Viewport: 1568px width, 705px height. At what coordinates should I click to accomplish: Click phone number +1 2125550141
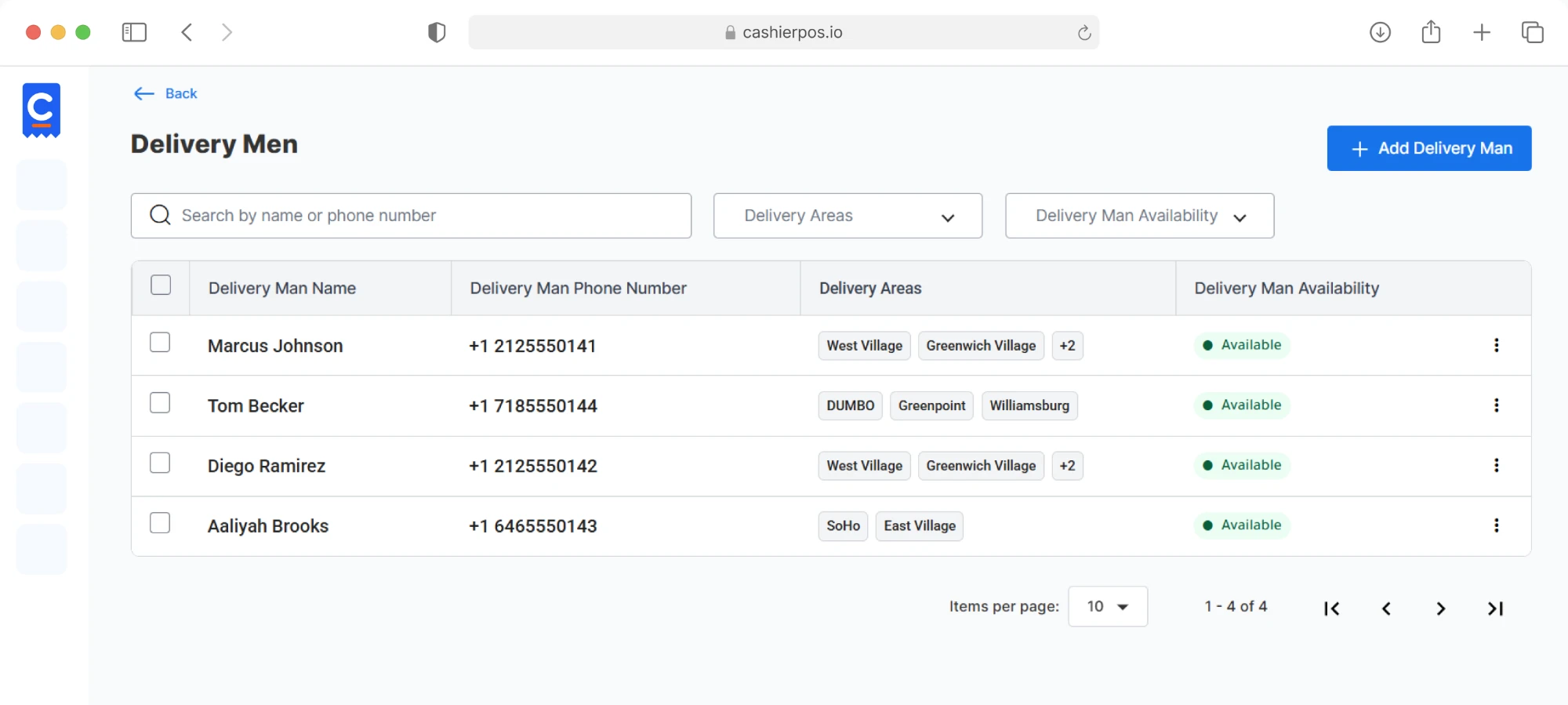point(532,346)
